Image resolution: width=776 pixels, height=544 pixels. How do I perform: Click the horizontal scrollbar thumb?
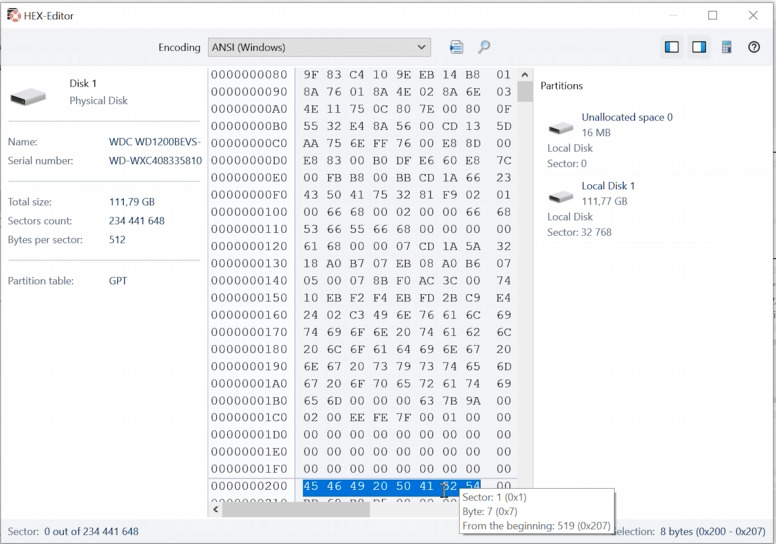[296, 509]
